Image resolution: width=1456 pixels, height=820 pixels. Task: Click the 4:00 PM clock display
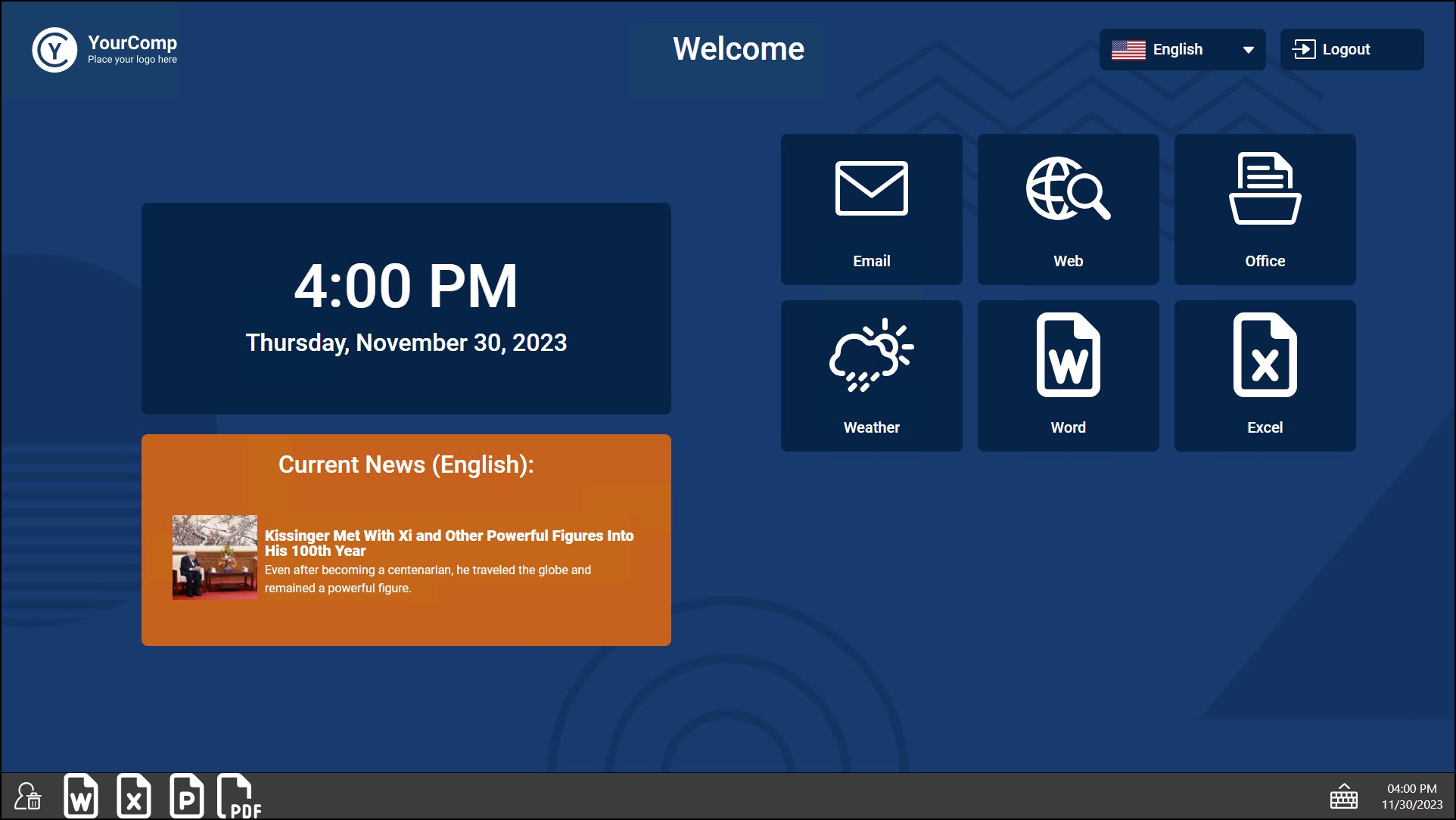click(x=406, y=286)
